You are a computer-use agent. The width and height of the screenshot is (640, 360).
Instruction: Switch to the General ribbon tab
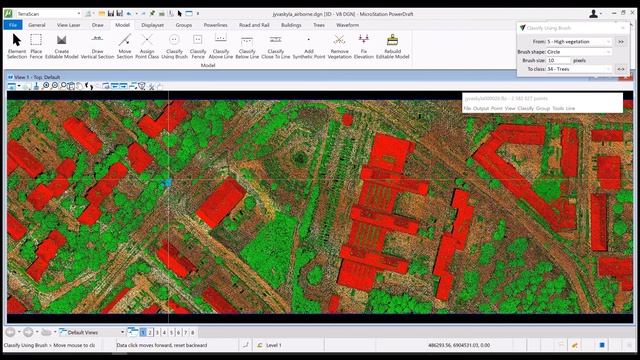(37, 25)
